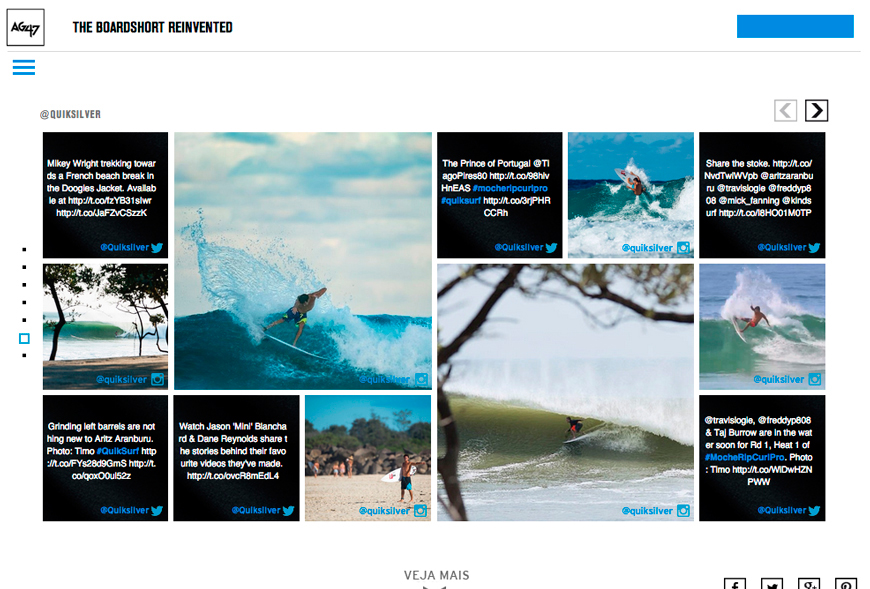Viewport: 870px width, 589px height.
Task: Click the VEJA MAIS link
Action: click(x=437, y=576)
